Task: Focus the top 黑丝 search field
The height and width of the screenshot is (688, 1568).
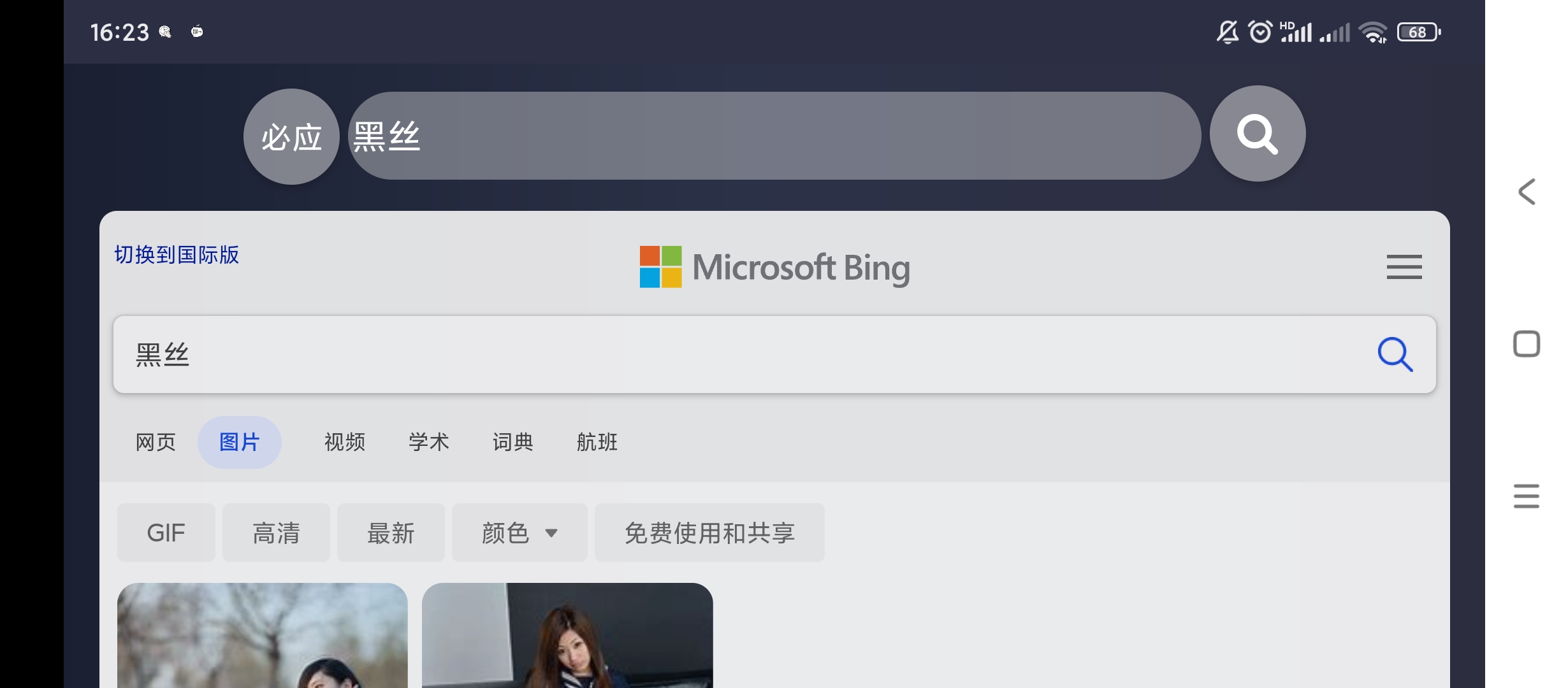Action: pos(774,136)
